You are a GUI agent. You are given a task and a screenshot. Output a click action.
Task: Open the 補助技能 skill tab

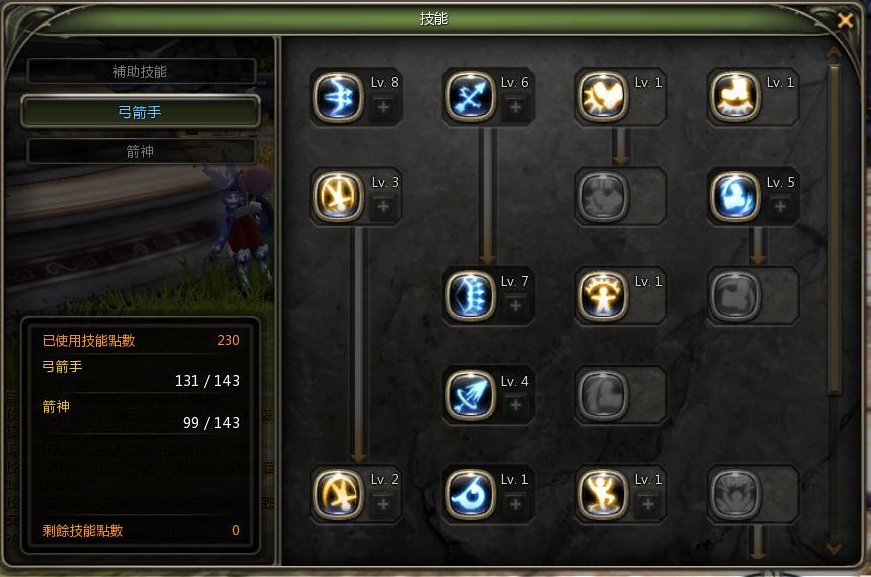point(141,72)
